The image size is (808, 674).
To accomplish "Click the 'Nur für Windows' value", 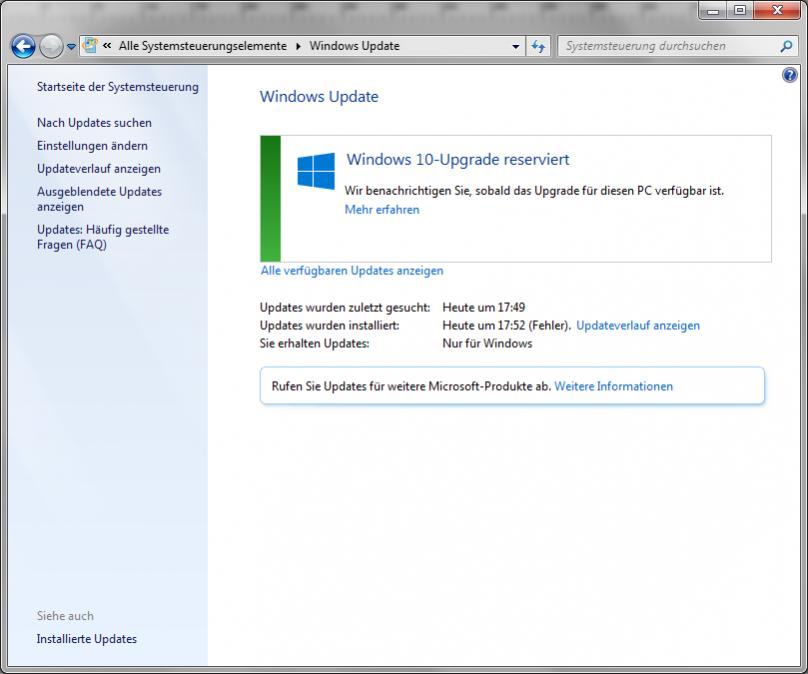I will coord(487,344).
